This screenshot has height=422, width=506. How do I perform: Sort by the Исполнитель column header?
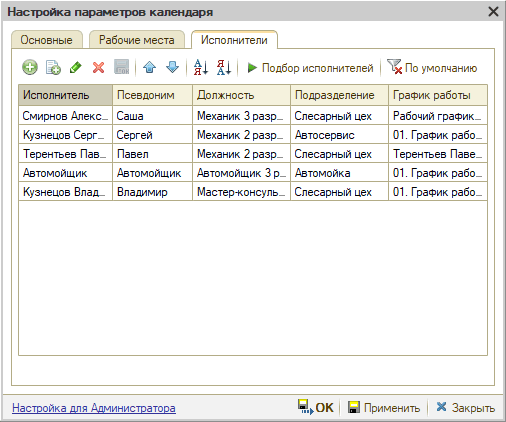(x=65, y=95)
